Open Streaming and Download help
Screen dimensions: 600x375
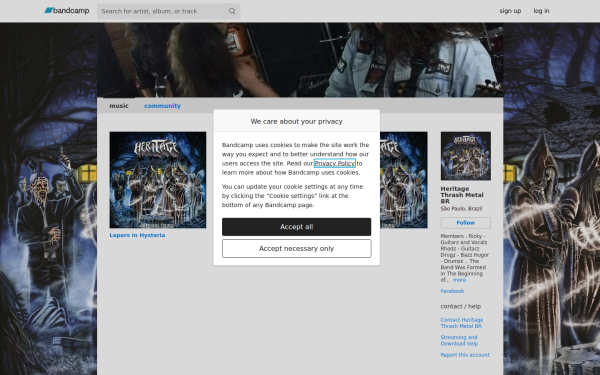(x=459, y=341)
